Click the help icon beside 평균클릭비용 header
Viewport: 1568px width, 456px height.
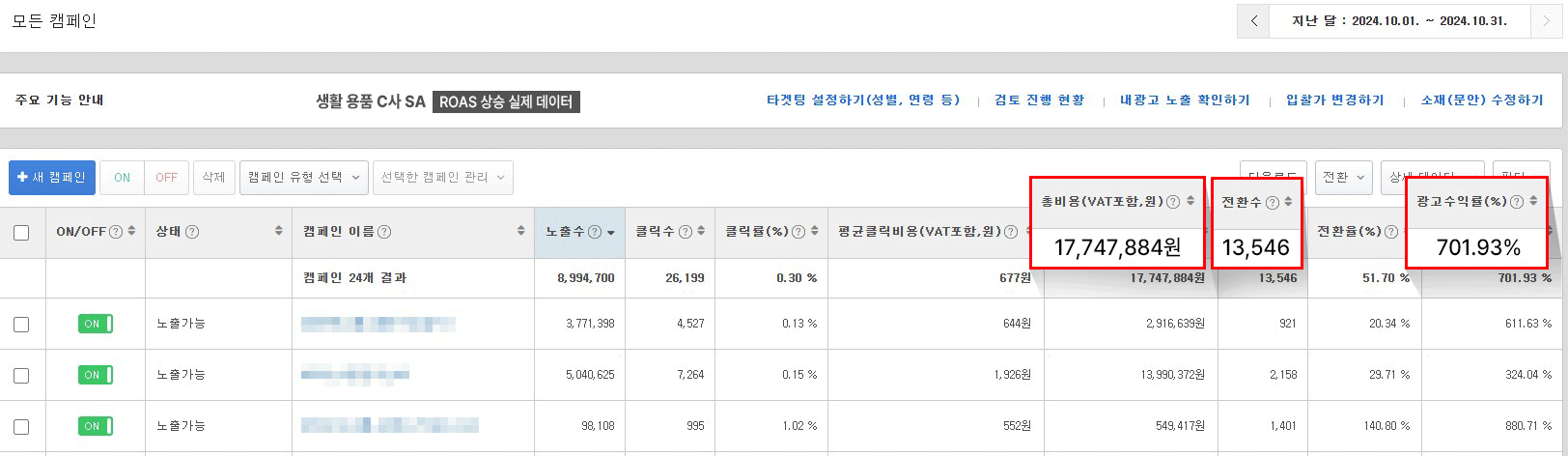1011,232
